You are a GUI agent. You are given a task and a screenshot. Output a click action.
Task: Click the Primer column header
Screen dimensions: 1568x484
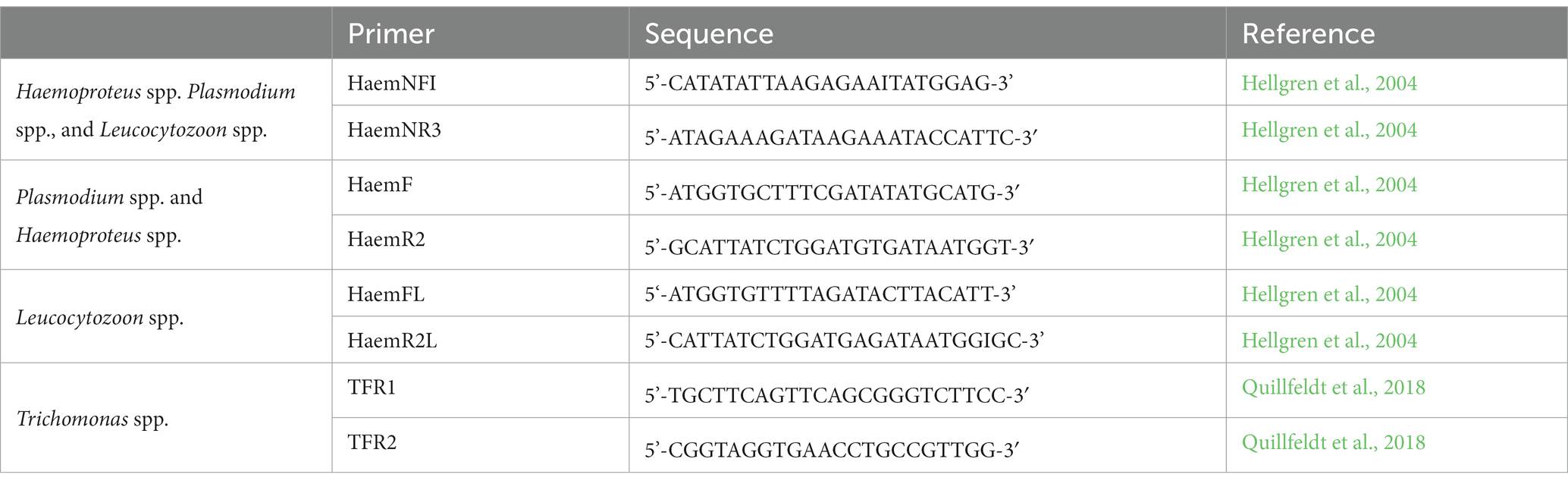click(x=390, y=34)
